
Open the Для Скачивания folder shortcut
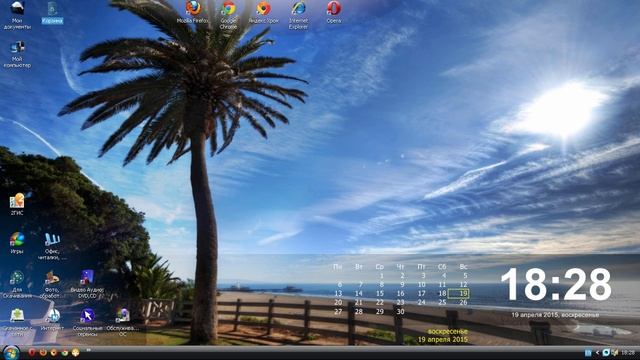point(17,284)
